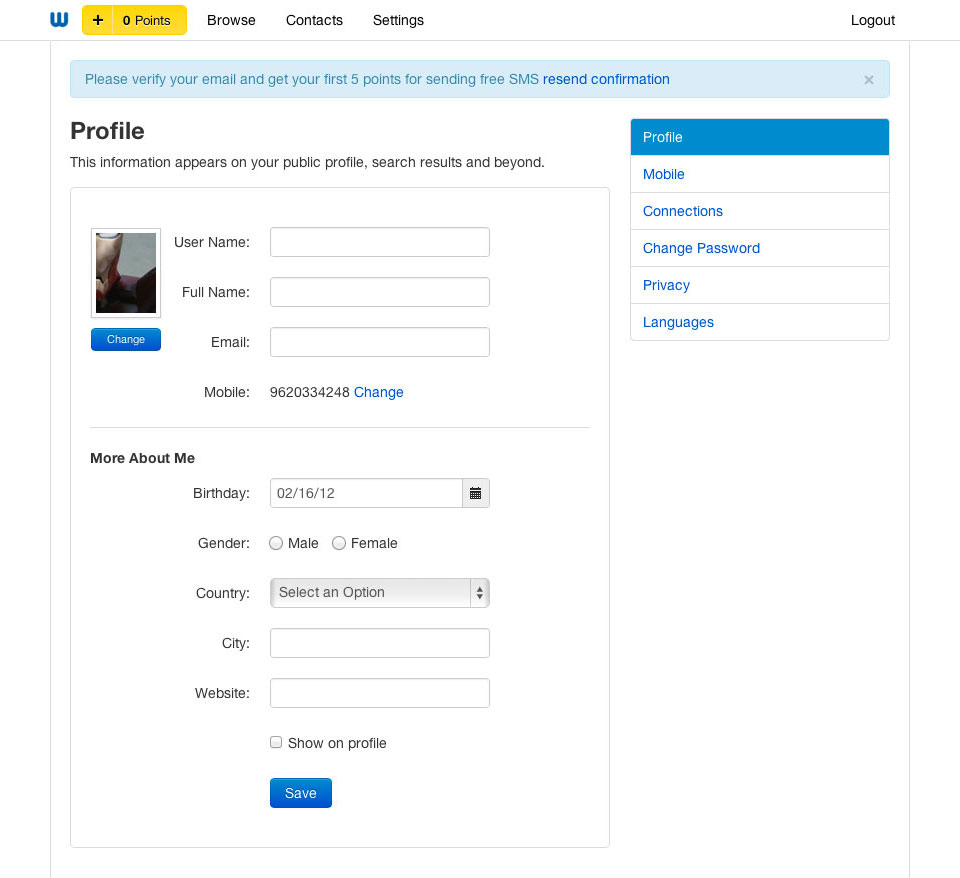Go to Contacts in the top navigation
Viewport: 960px width, 878px height.
pos(314,20)
